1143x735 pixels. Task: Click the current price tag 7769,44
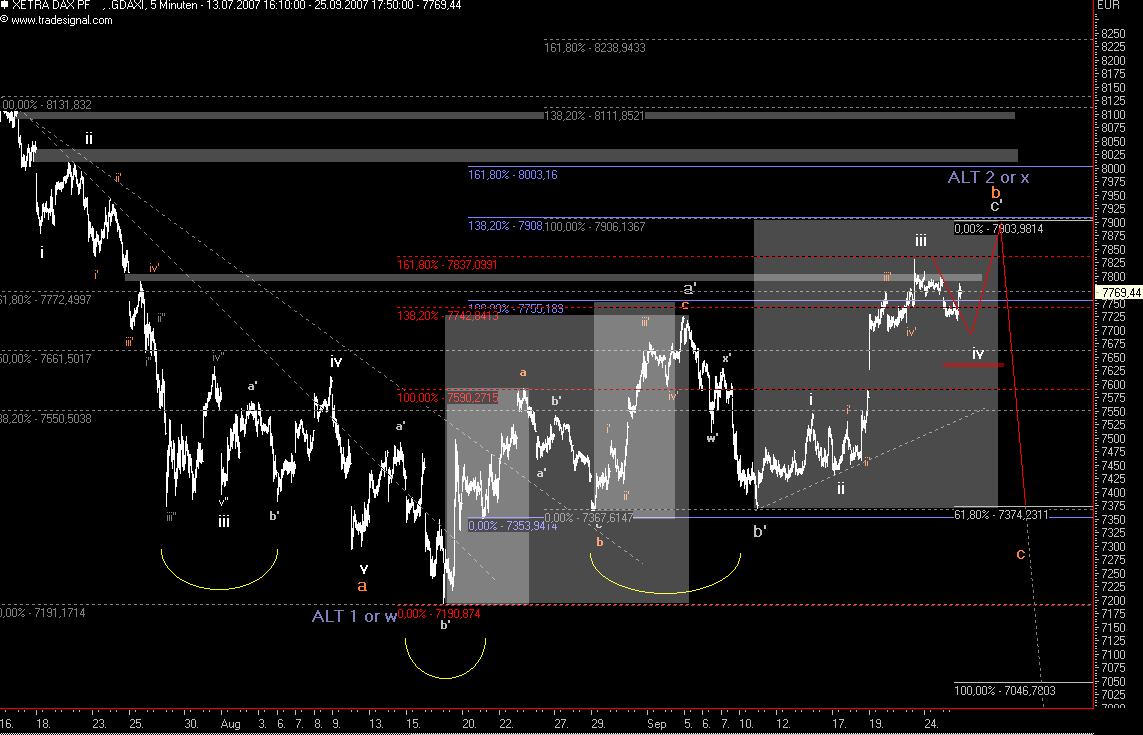coord(1122,292)
